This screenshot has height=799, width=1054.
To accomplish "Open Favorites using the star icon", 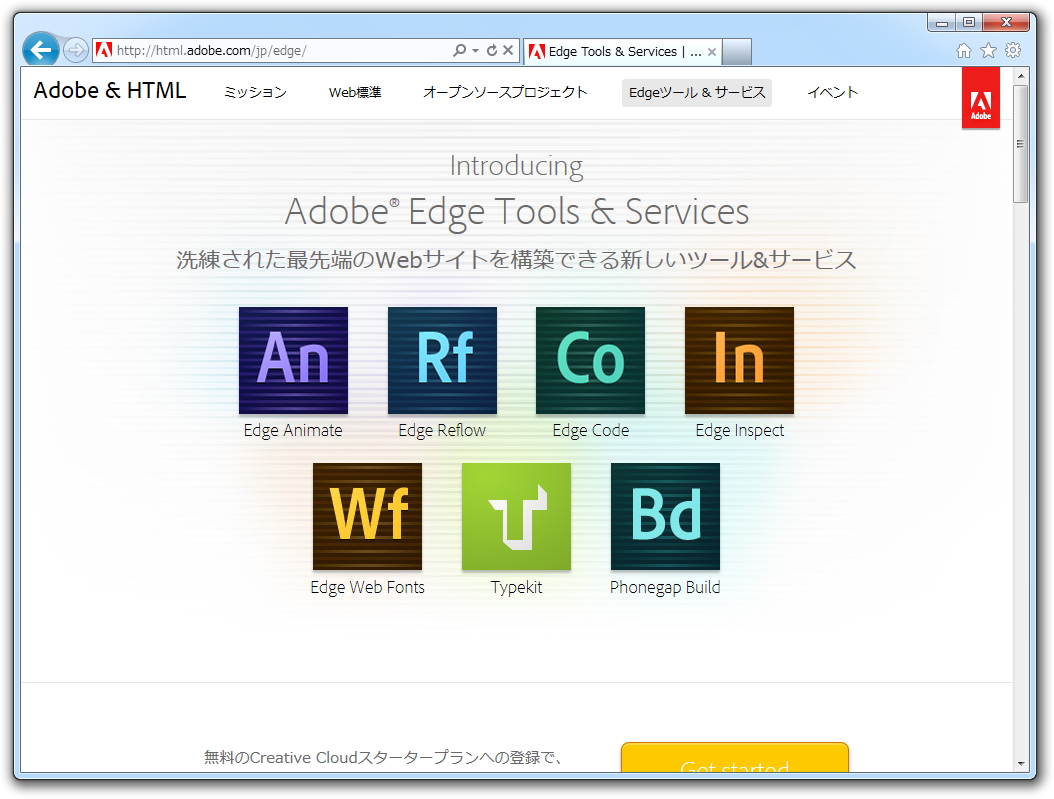I will 988,49.
